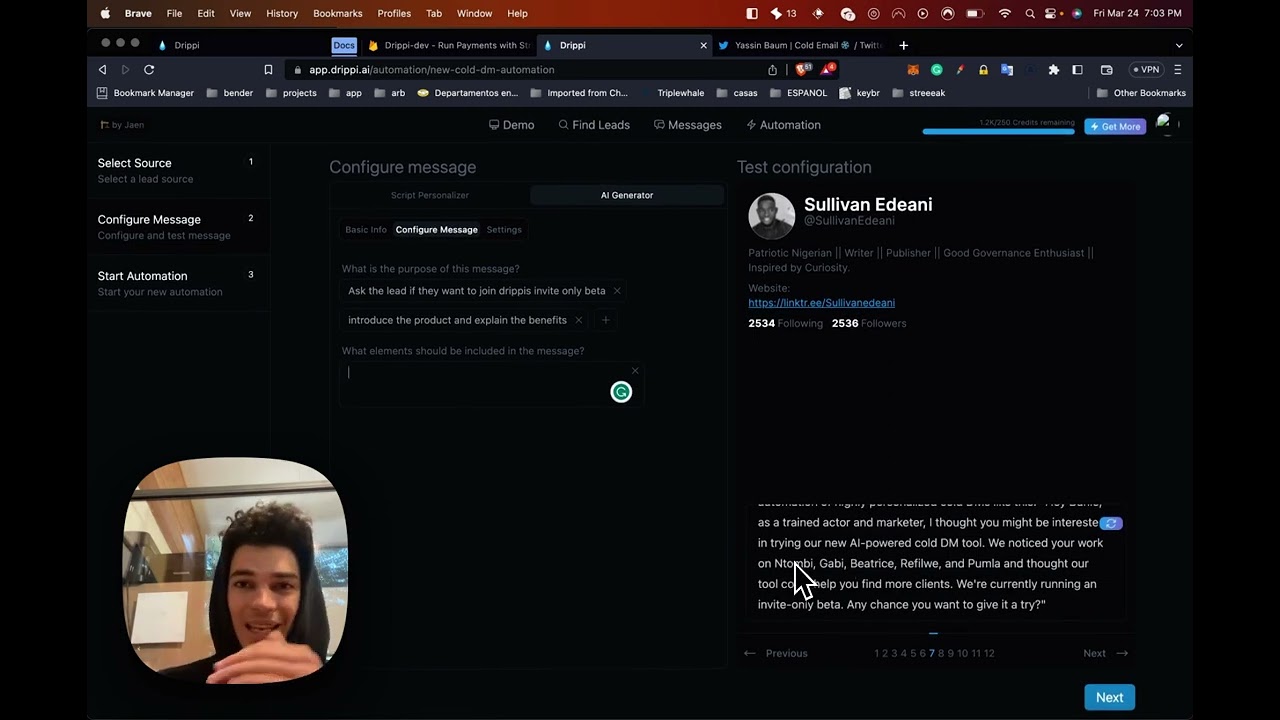Add another purpose with plus icon
Viewport: 1280px width, 720px height.
[x=605, y=320]
